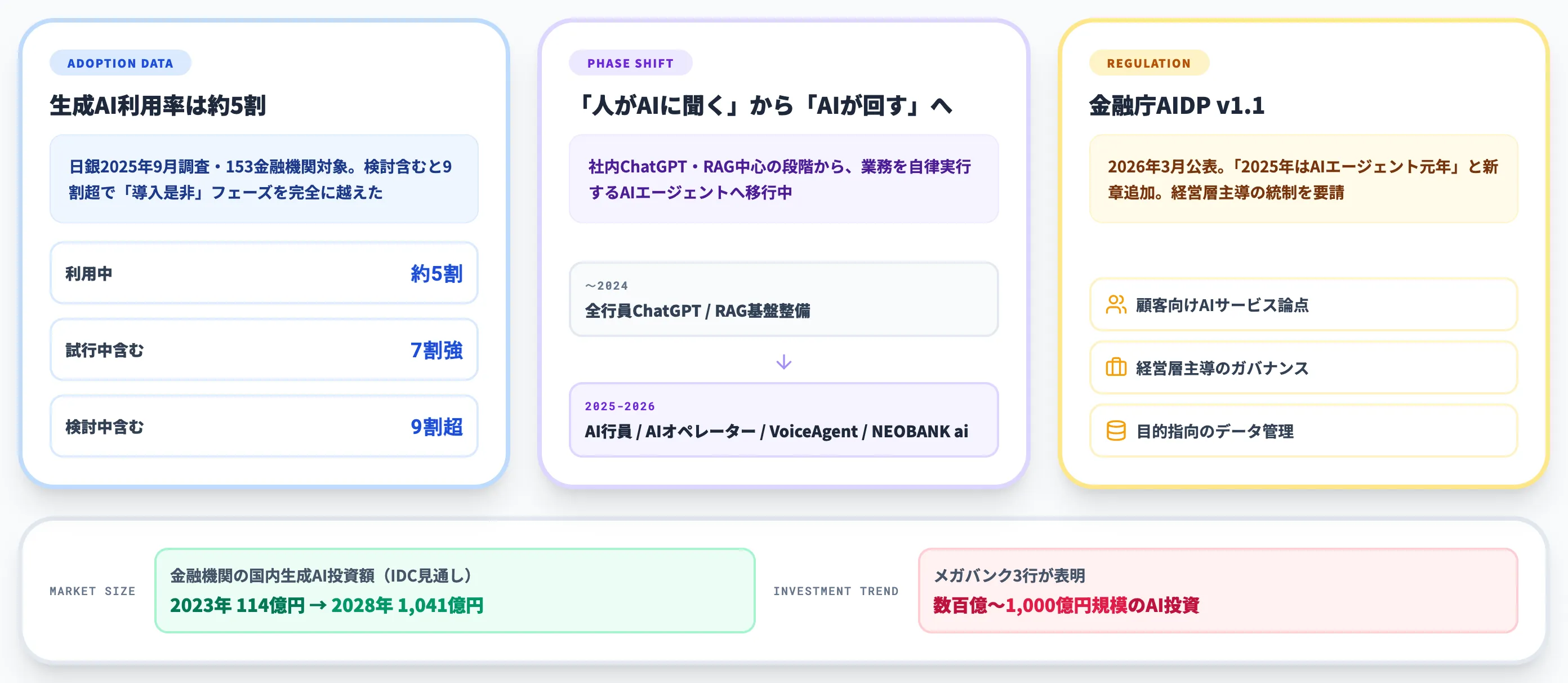Image resolution: width=1568 pixels, height=683 pixels.
Task: Click the heading 金融庁AIDP v1.1
Action: (x=1176, y=105)
